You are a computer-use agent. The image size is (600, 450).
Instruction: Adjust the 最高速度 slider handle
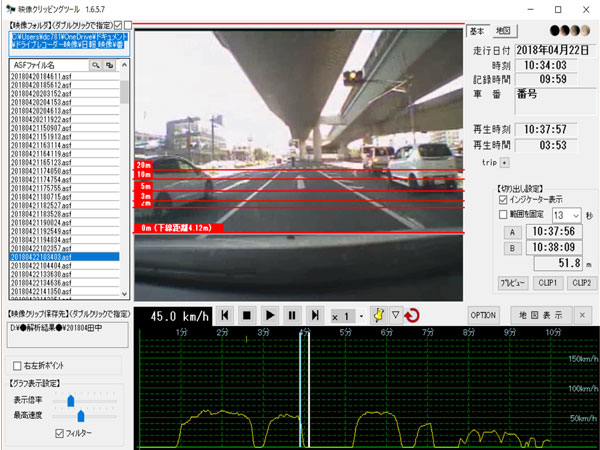[x=81, y=416]
